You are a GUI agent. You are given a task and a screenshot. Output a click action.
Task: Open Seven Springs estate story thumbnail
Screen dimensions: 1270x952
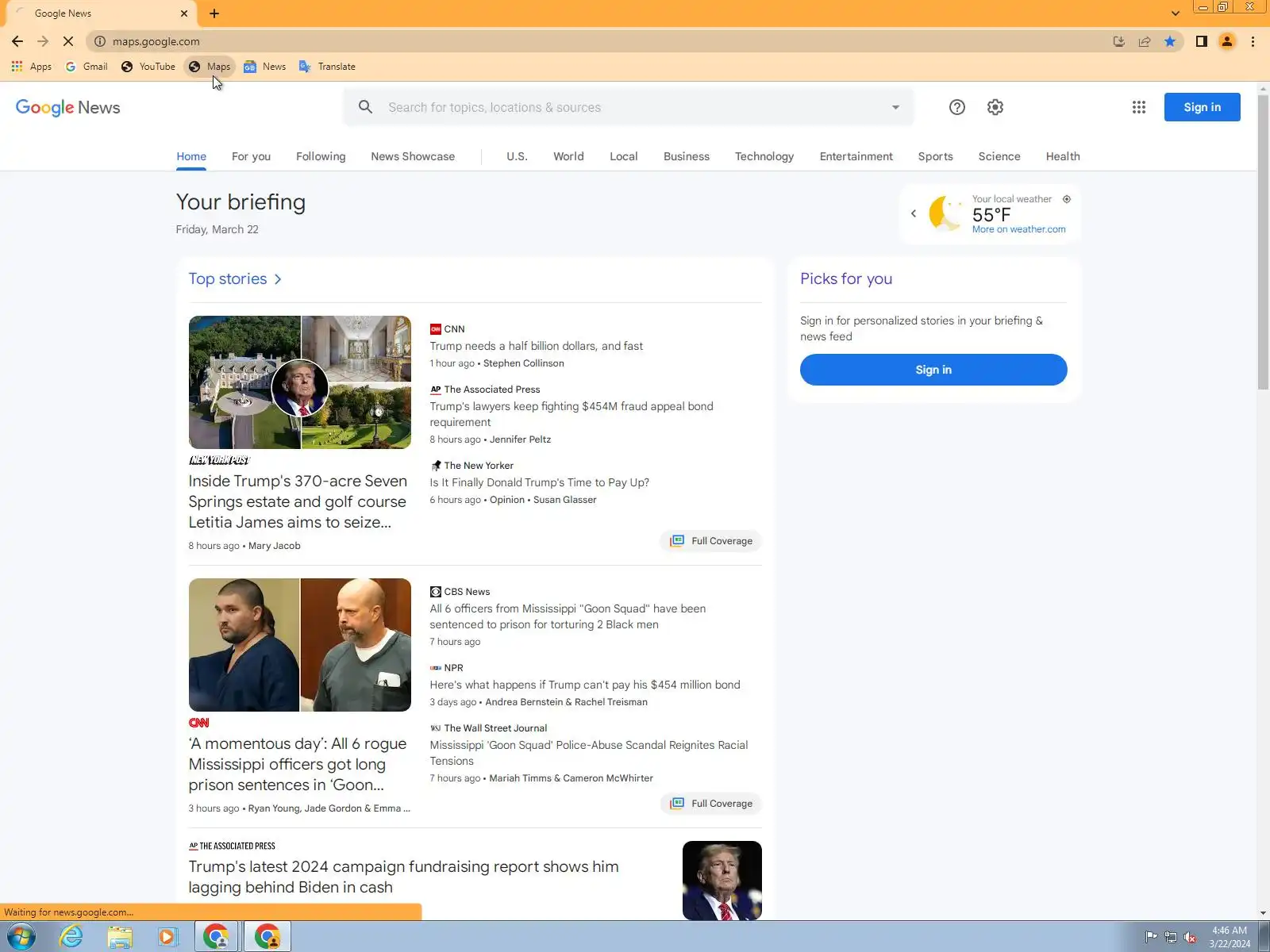coord(300,382)
